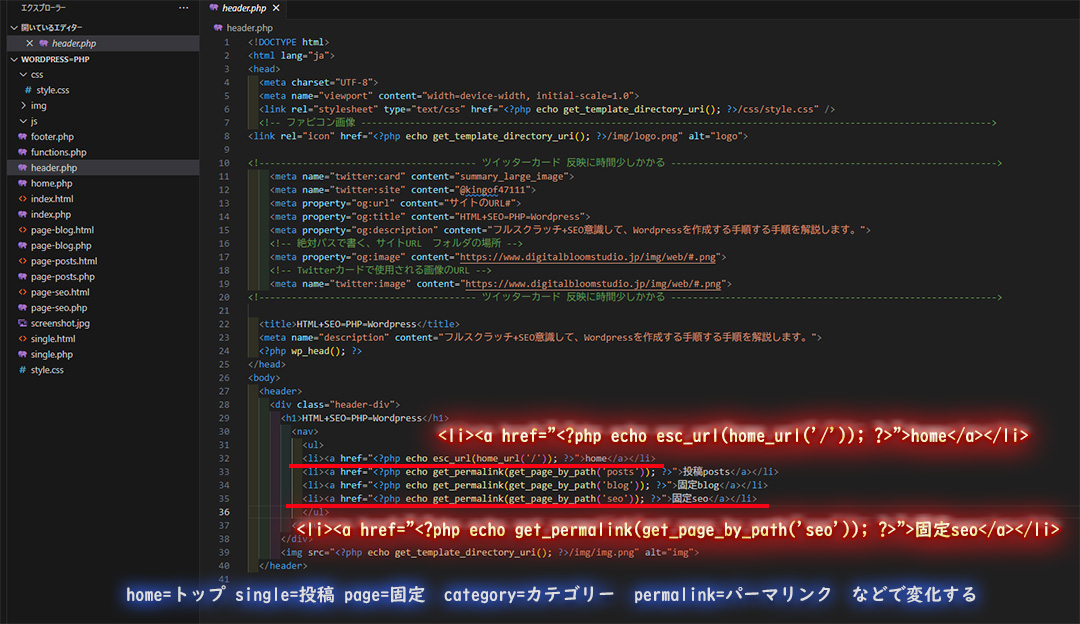
Task: Click the 固定blog list item code line
Action: [535, 486]
